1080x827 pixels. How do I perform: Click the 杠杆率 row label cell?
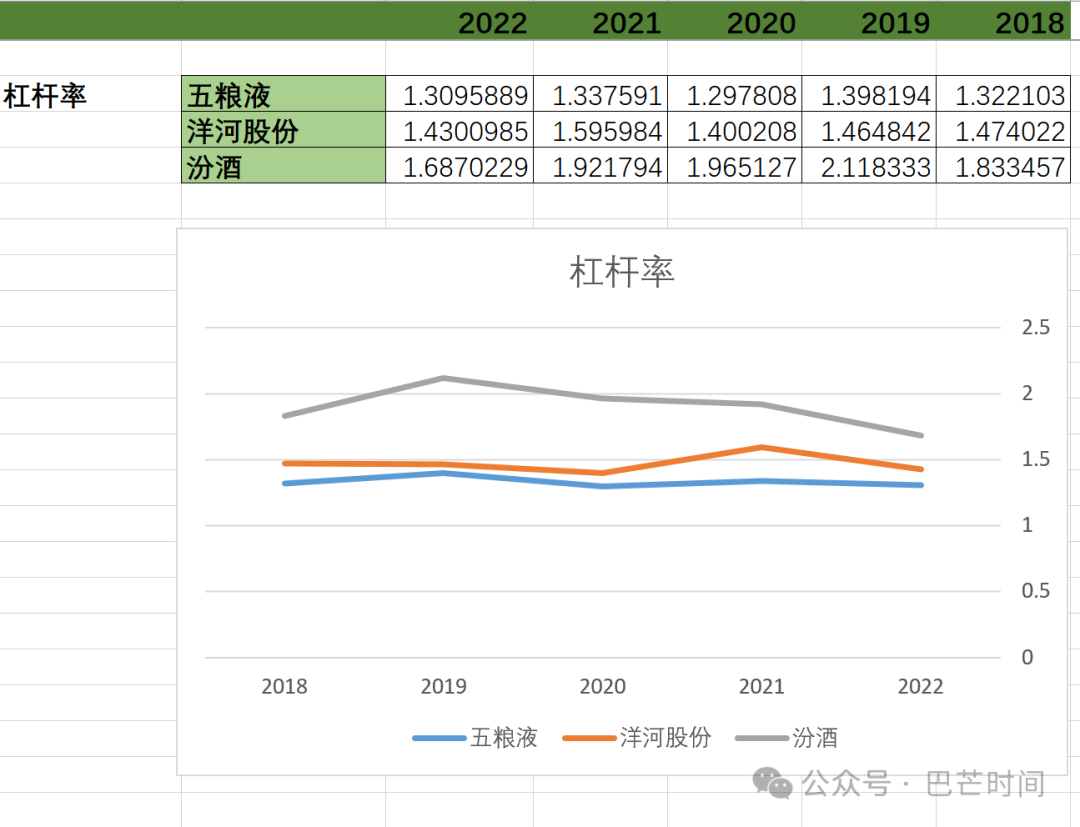tap(90, 95)
